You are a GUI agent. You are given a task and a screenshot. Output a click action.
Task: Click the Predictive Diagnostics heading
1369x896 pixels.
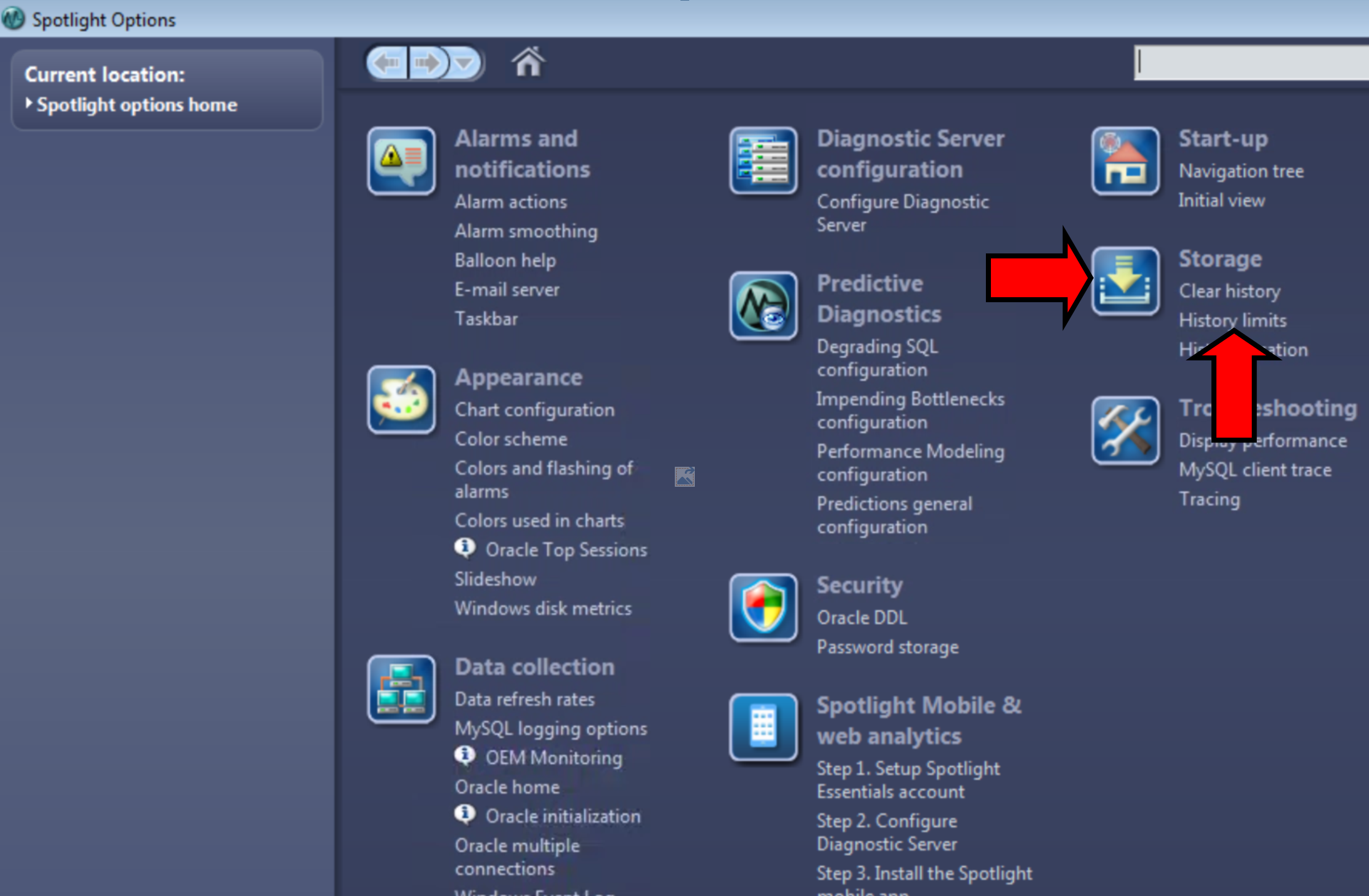point(879,298)
